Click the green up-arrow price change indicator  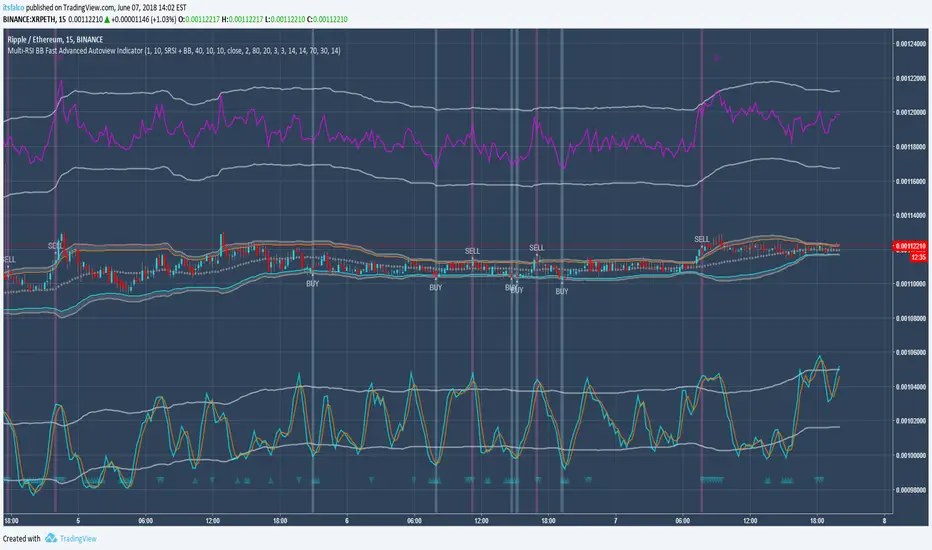click(107, 20)
